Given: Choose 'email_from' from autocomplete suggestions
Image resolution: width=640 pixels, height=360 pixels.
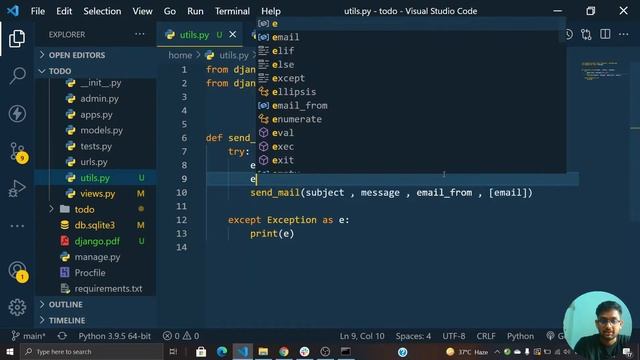Looking at the screenshot, I should [x=411, y=105].
